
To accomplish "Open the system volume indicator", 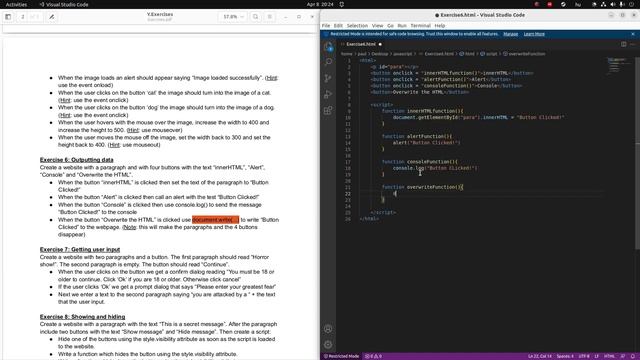I will point(613,4).
